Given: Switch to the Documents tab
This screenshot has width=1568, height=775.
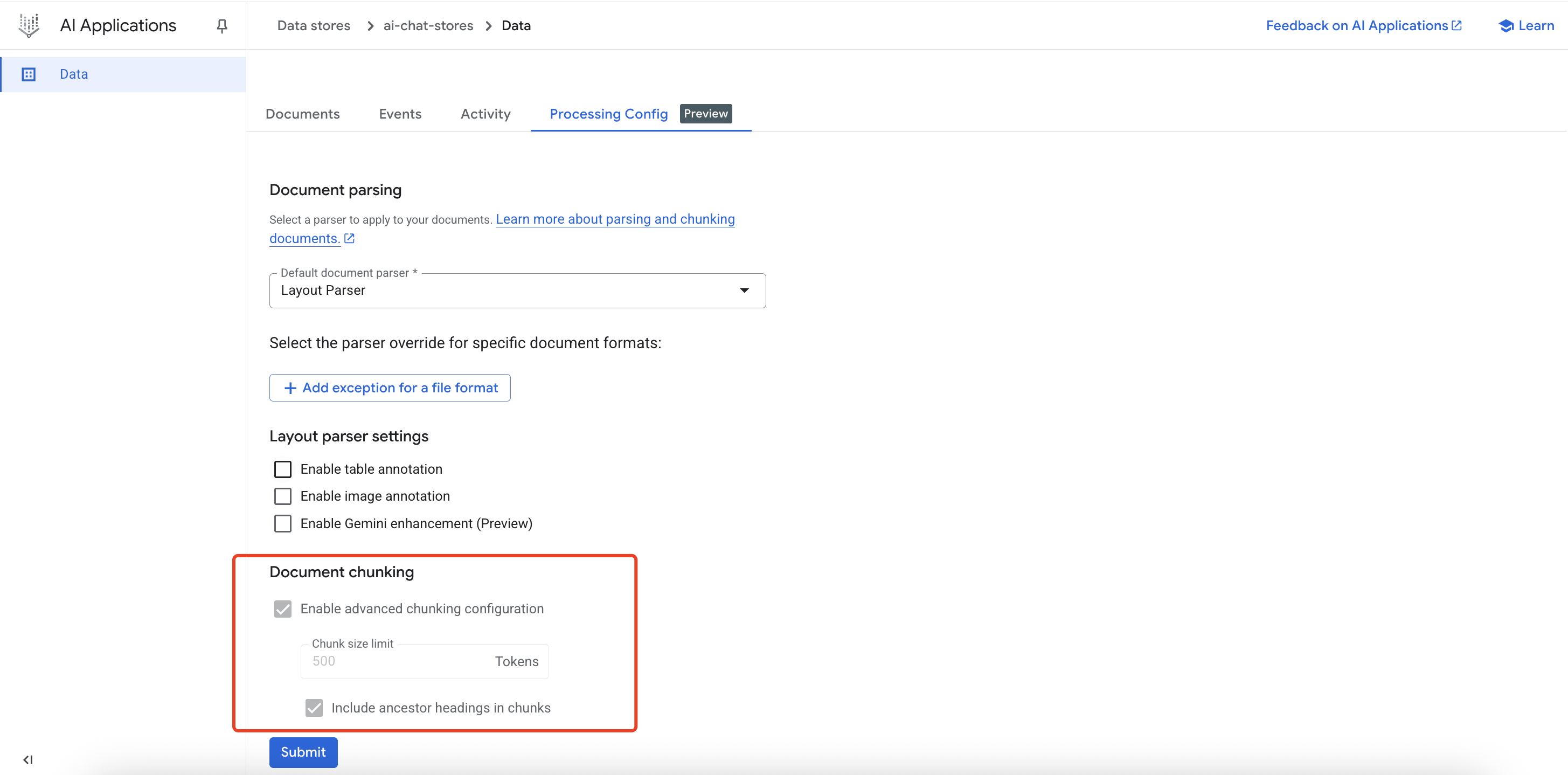Looking at the screenshot, I should (x=302, y=114).
